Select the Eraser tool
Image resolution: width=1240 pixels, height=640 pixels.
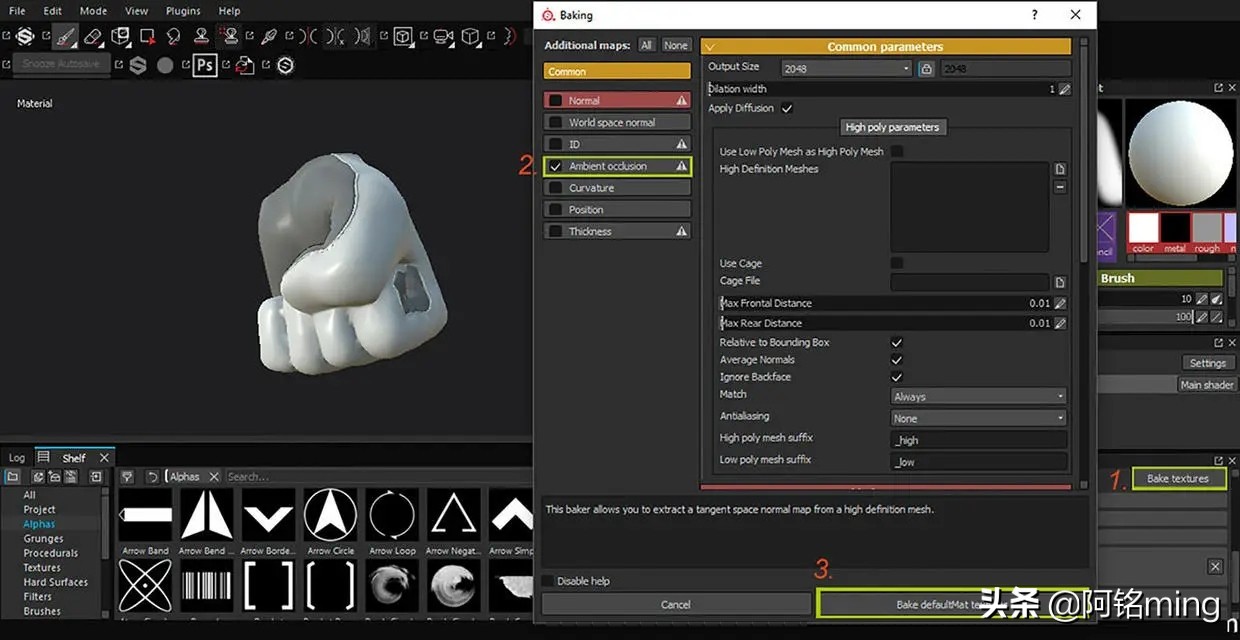(x=94, y=36)
